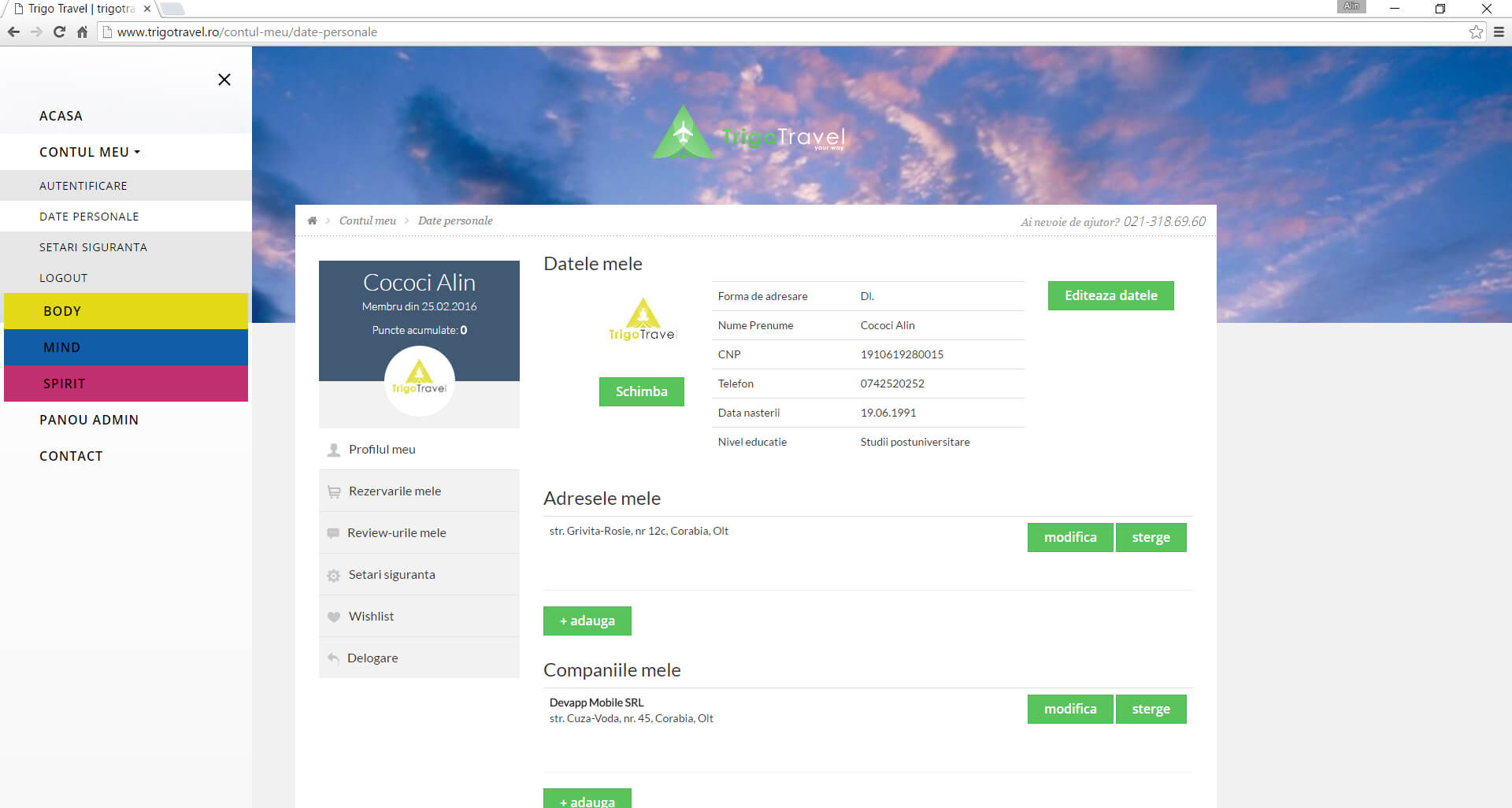Expand the Contul Meu dropdown
Screen dimensions: 1512x808
point(90,152)
